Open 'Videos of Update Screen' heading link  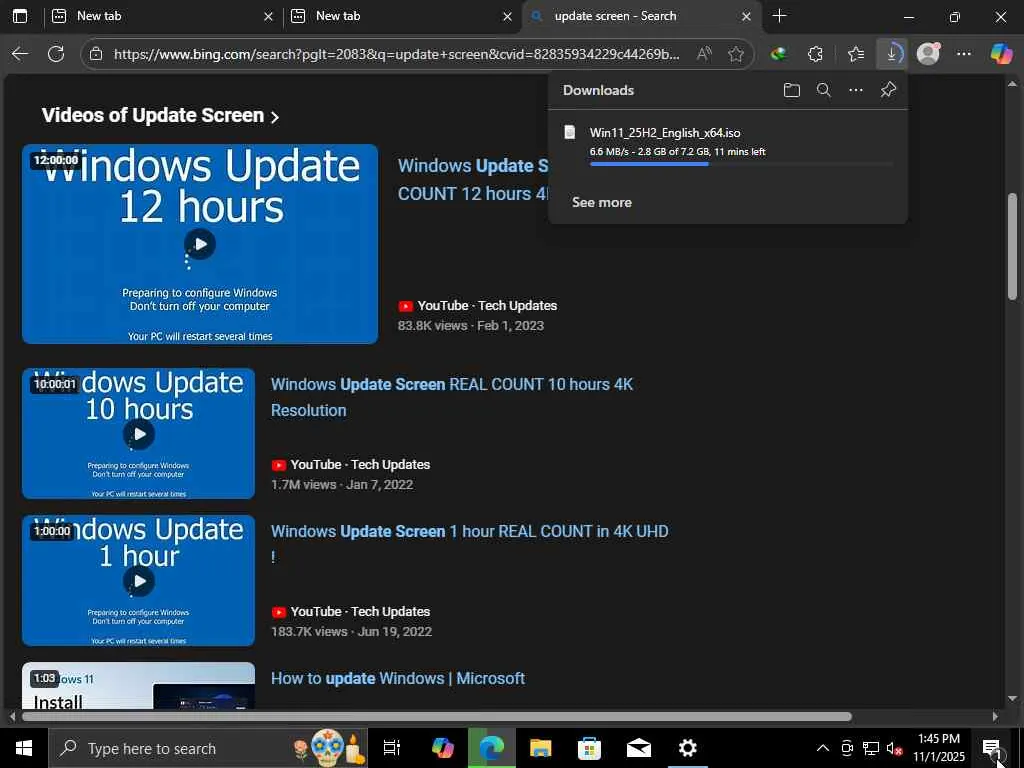coord(153,116)
